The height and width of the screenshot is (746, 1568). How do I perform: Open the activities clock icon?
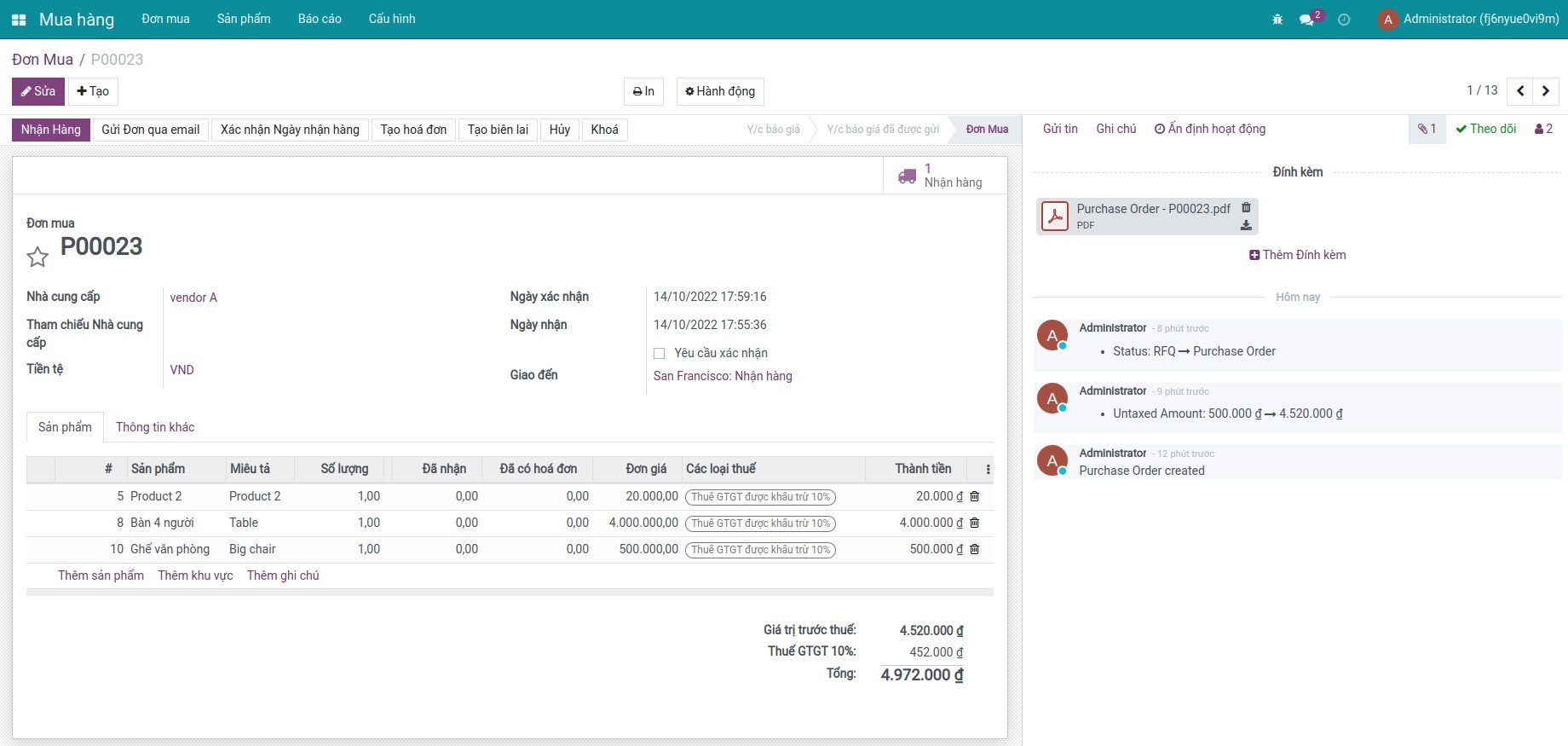1344,20
